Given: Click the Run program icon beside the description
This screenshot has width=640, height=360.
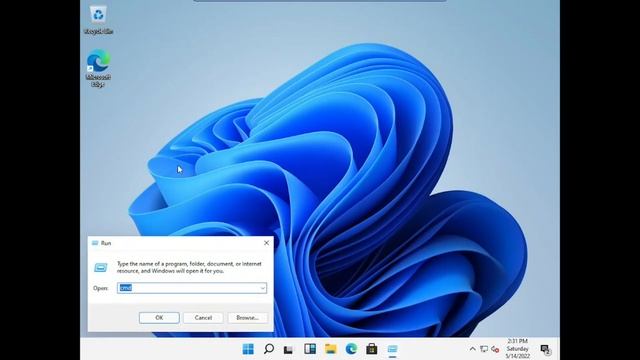Looking at the screenshot, I should click(101, 268).
